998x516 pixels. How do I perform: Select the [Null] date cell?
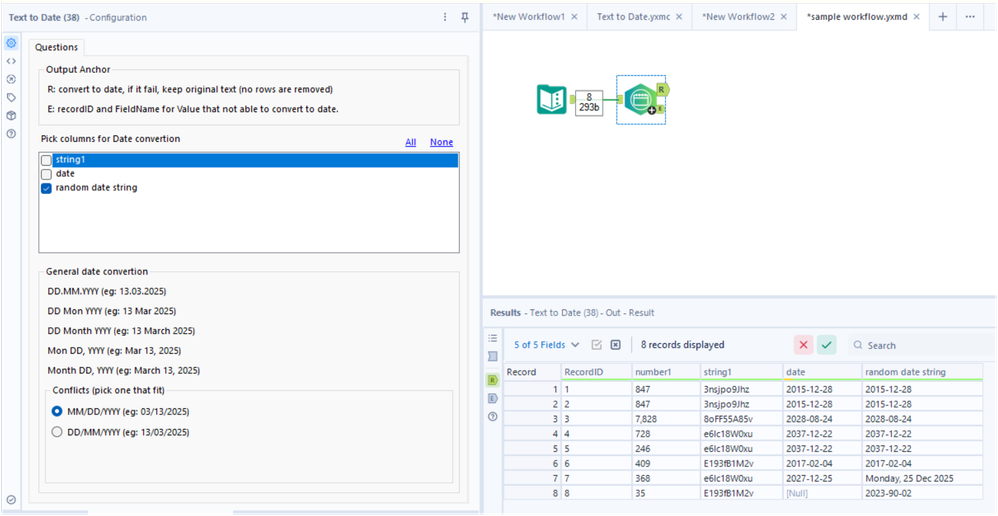822,492
